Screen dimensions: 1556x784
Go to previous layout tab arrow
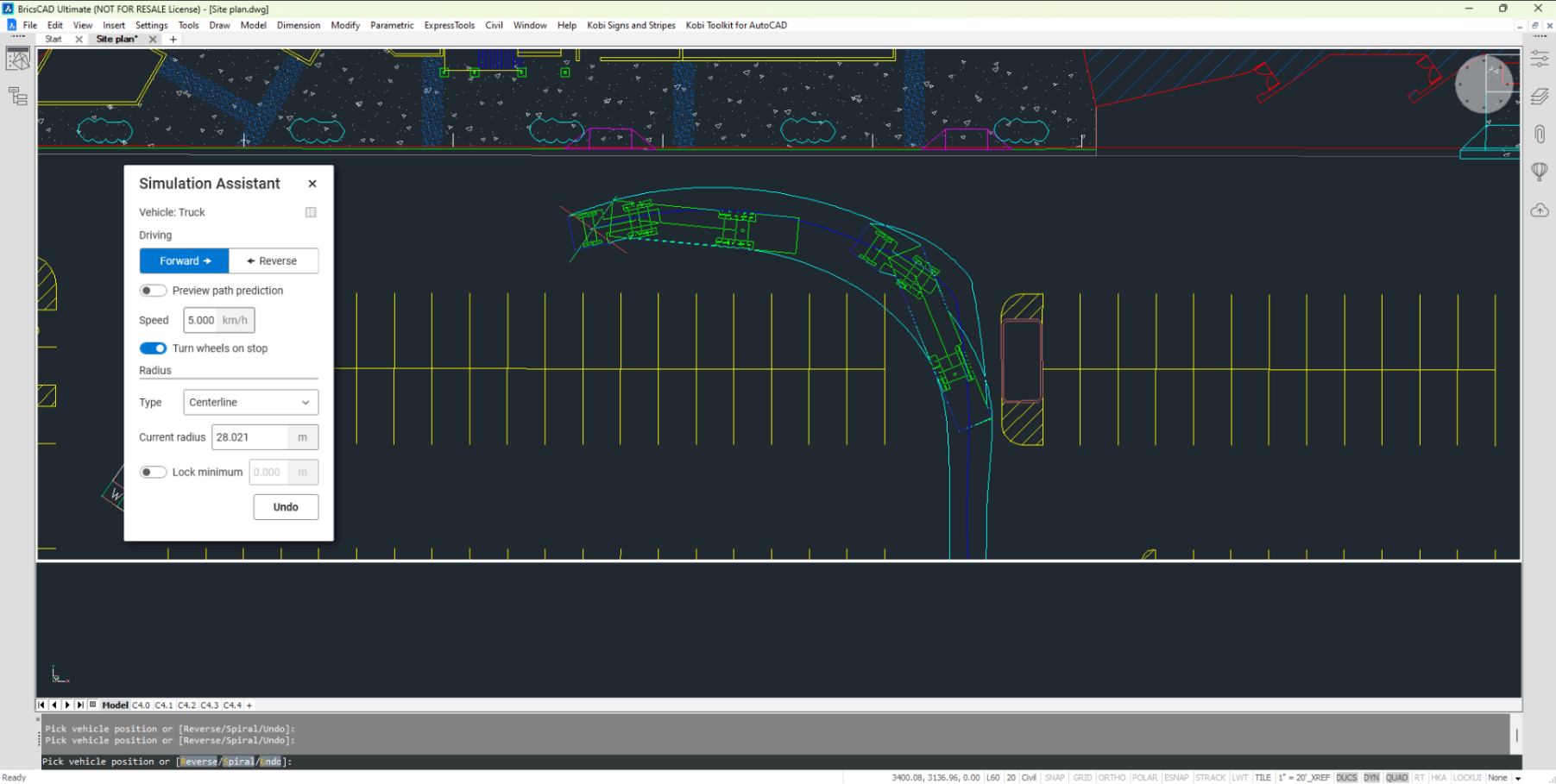[x=54, y=705]
